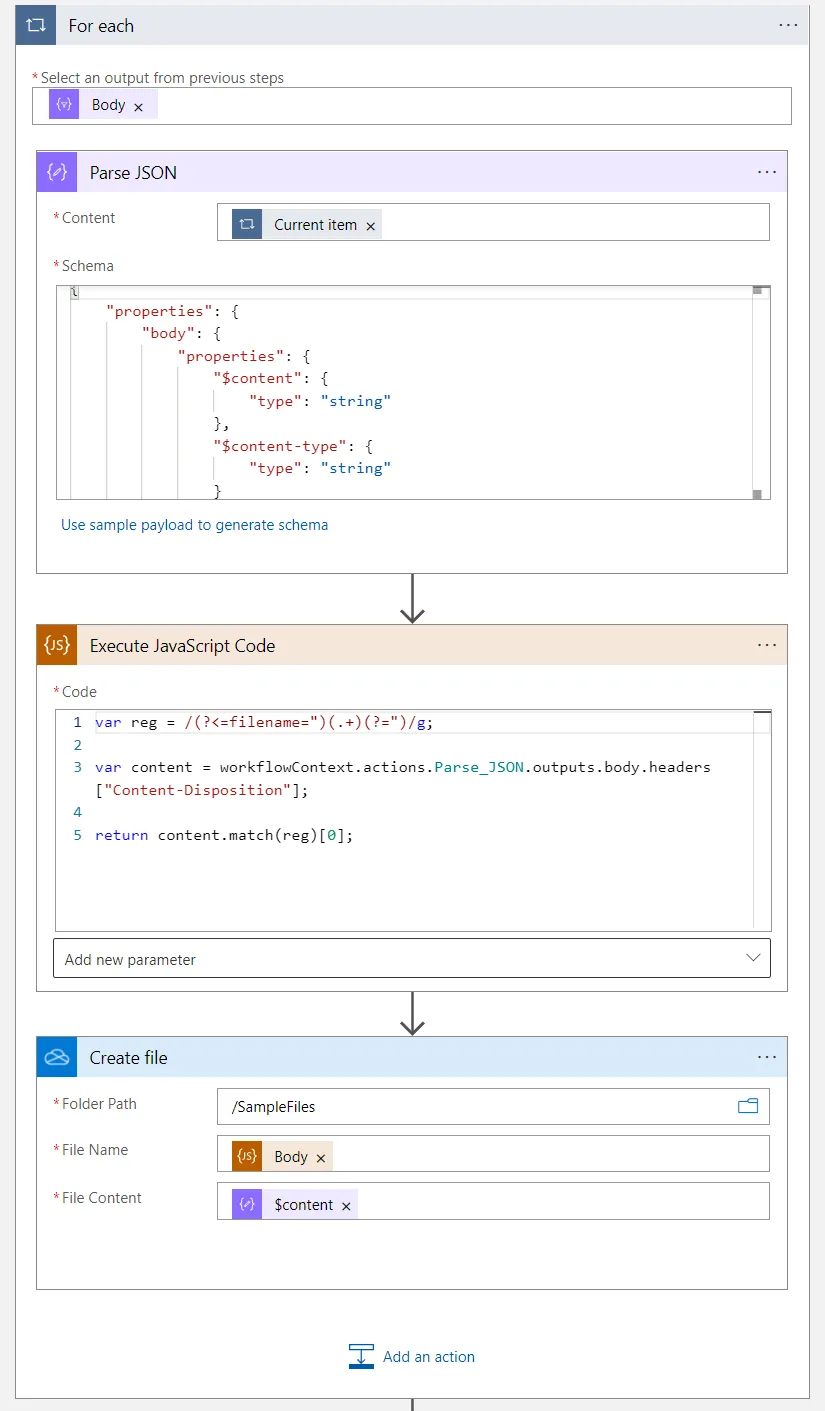Viewport: 825px width, 1411px height.
Task: Click the Use sample payload to generate schema link
Action: pos(194,524)
